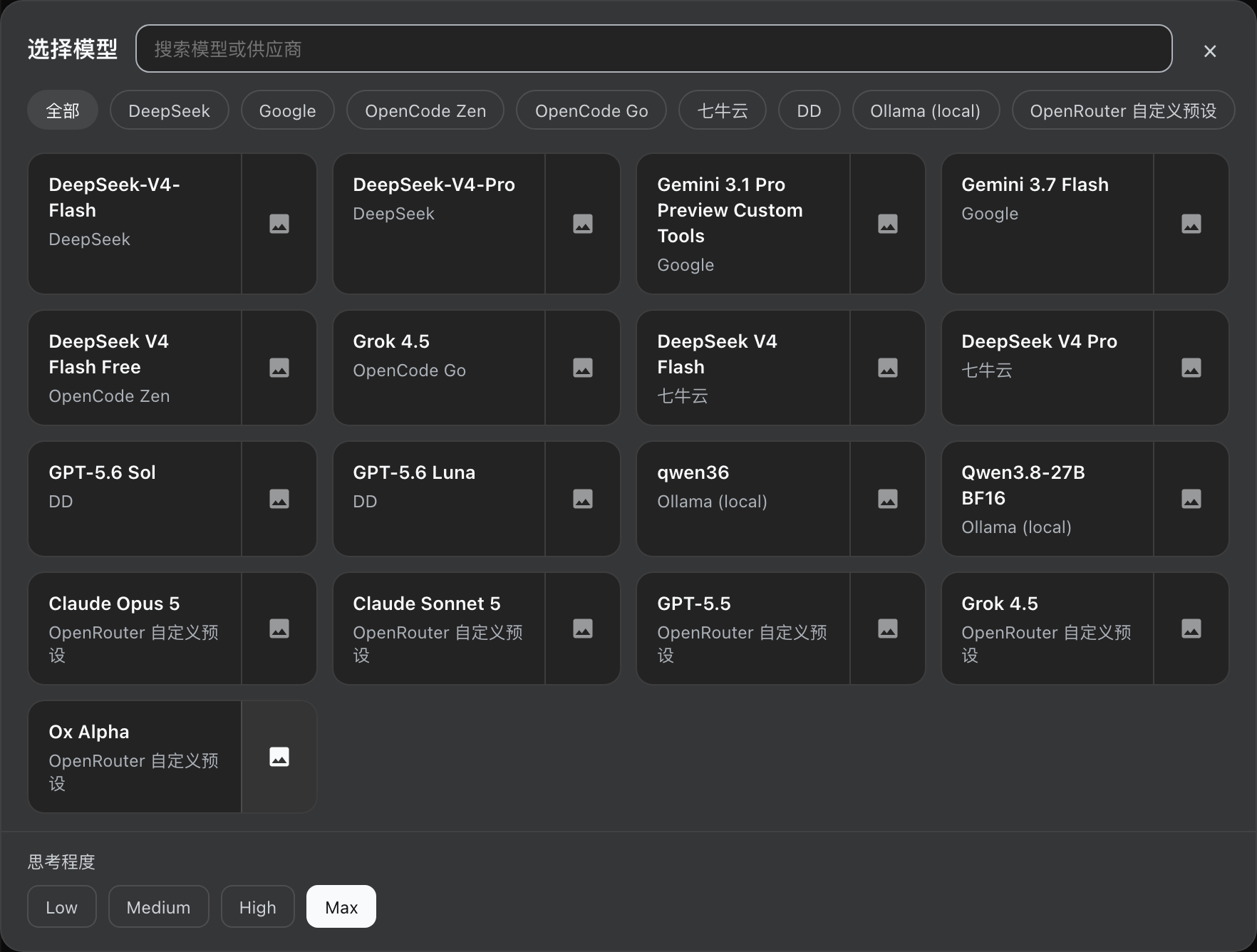Viewport: 1257px width, 952px height.
Task: Pick the Gemini 3.7 Flash model
Action: 1047,224
